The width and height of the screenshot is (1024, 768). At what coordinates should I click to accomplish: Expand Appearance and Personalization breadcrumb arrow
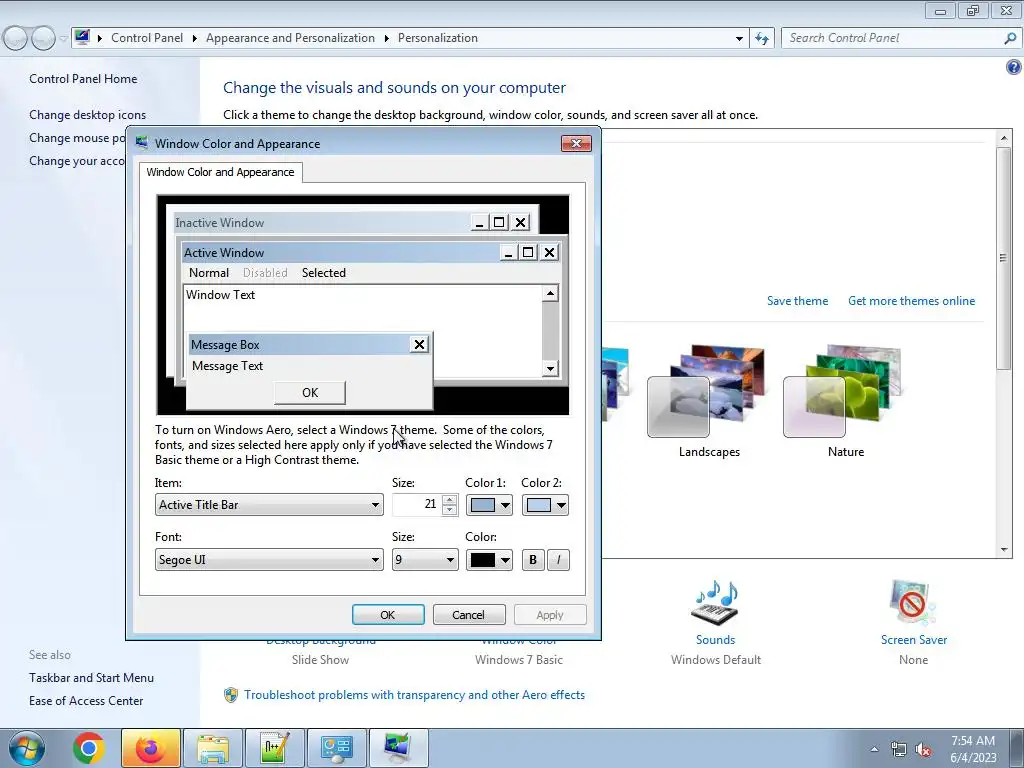pos(387,38)
